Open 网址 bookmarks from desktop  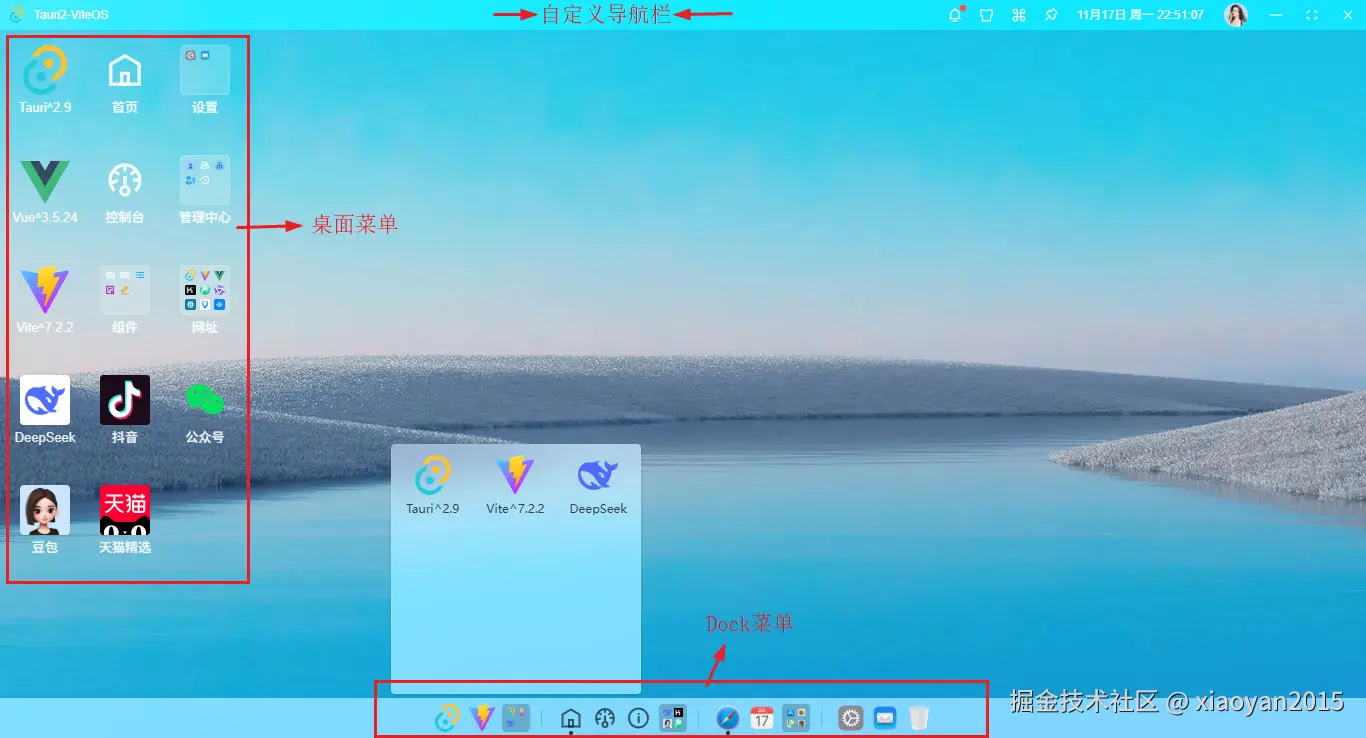[x=204, y=291]
